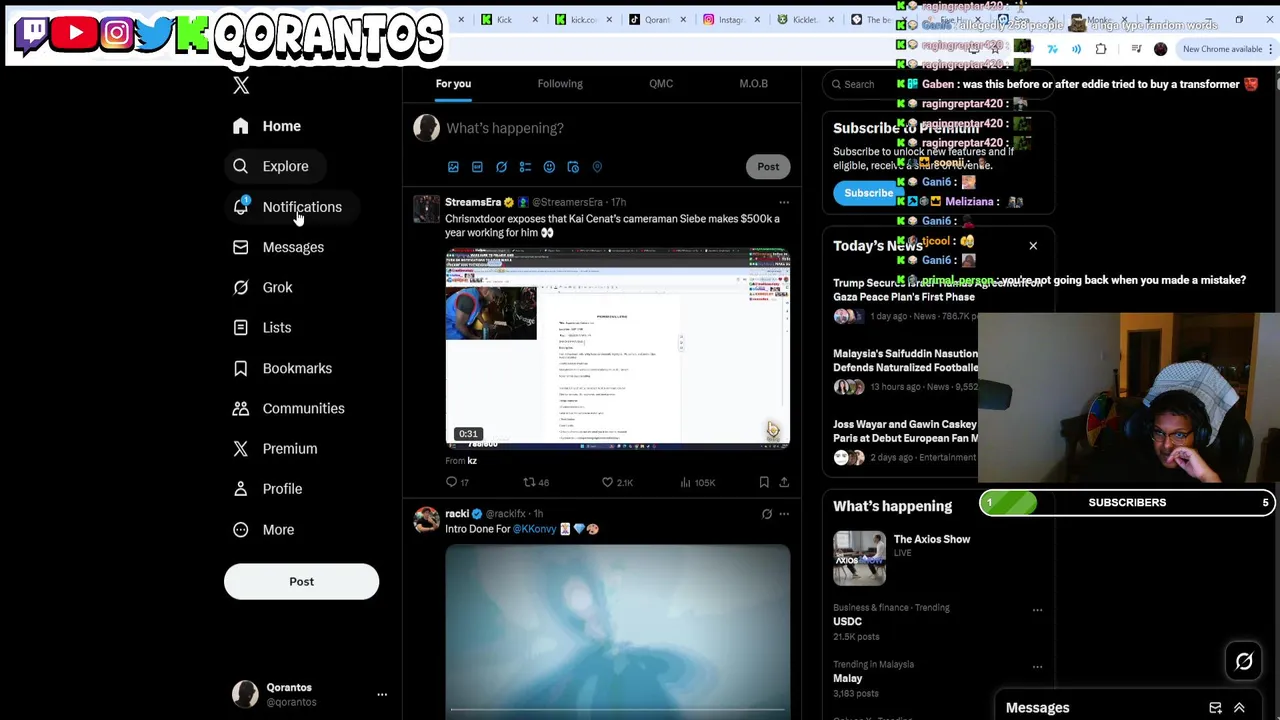Screen dimensions: 1280x720
Task: Open more options on racki post
Action: pos(784,514)
